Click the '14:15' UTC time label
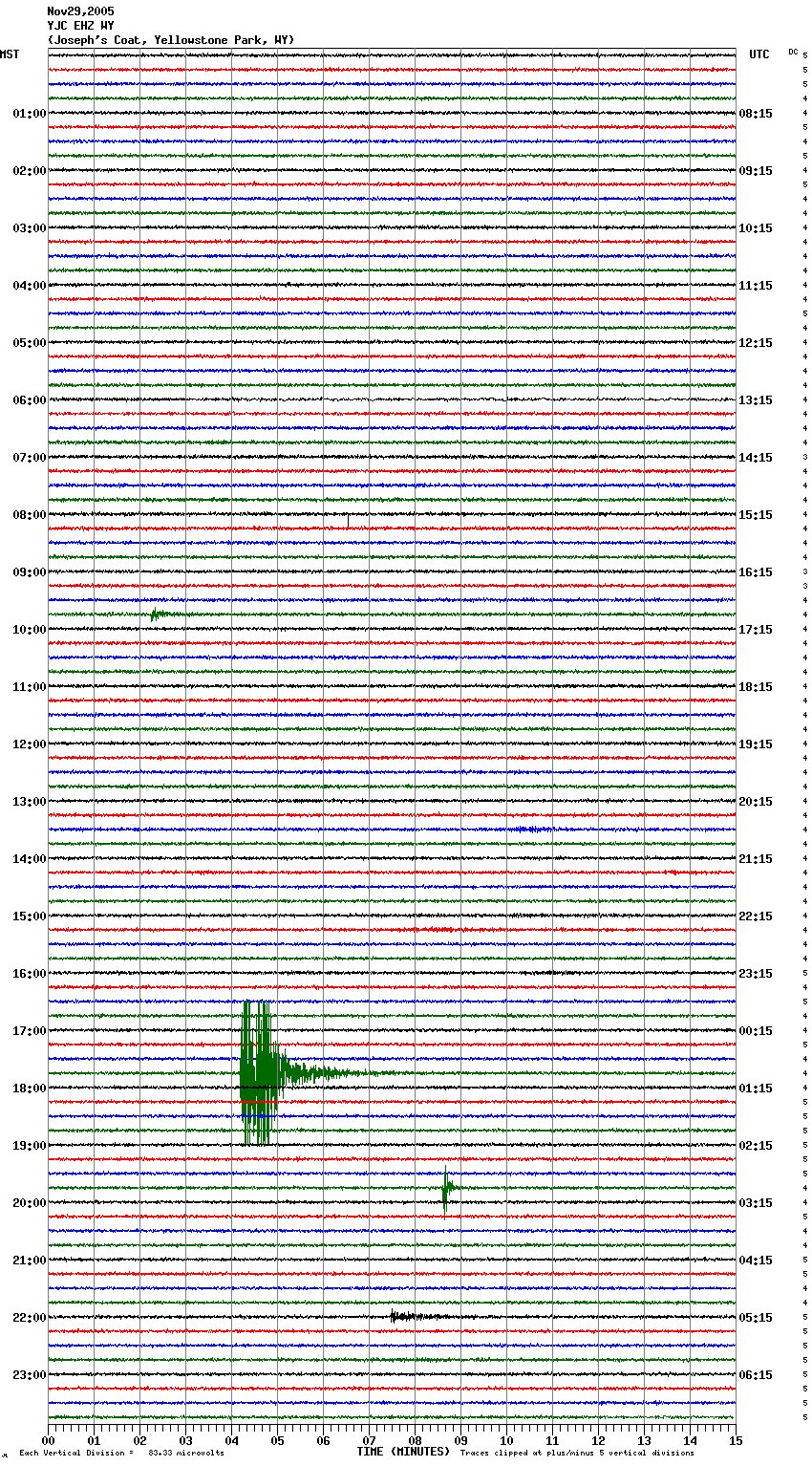812x1466 pixels. [x=756, y=458]
